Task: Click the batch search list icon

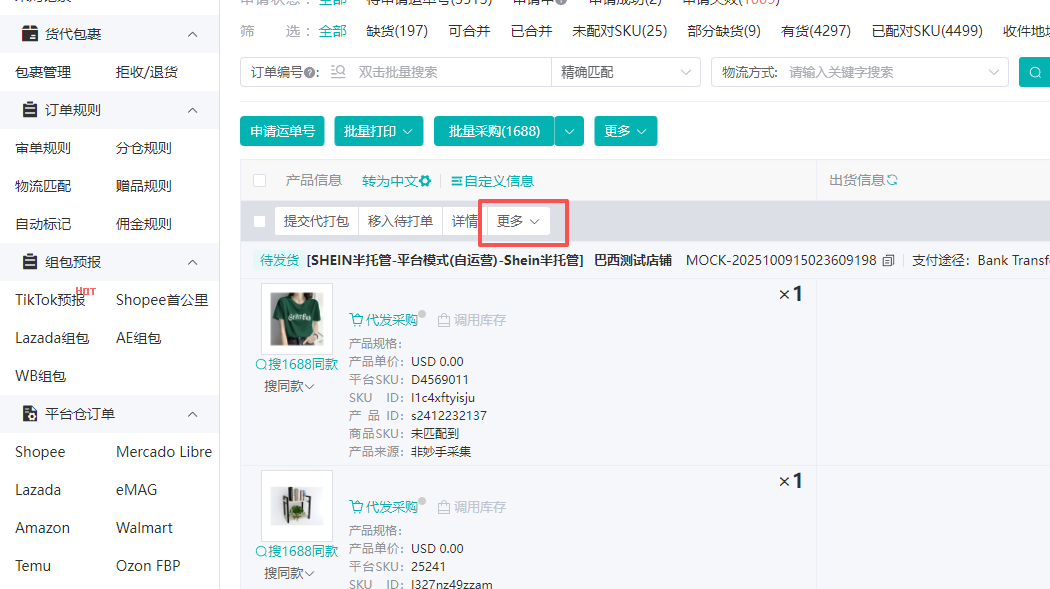Action: coord(338,72)
